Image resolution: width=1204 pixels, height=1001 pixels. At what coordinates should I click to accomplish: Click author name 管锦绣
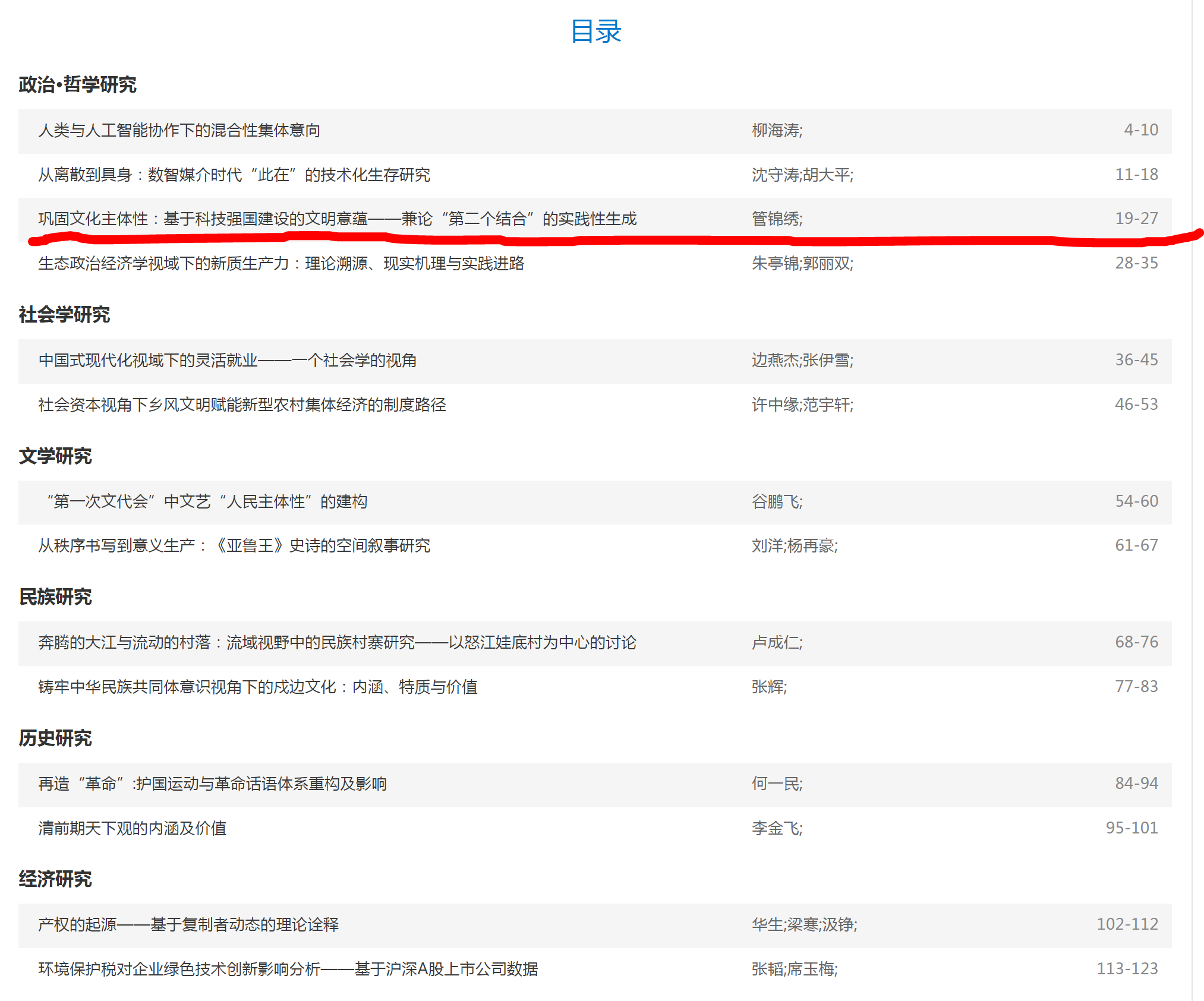pos(776,219)
